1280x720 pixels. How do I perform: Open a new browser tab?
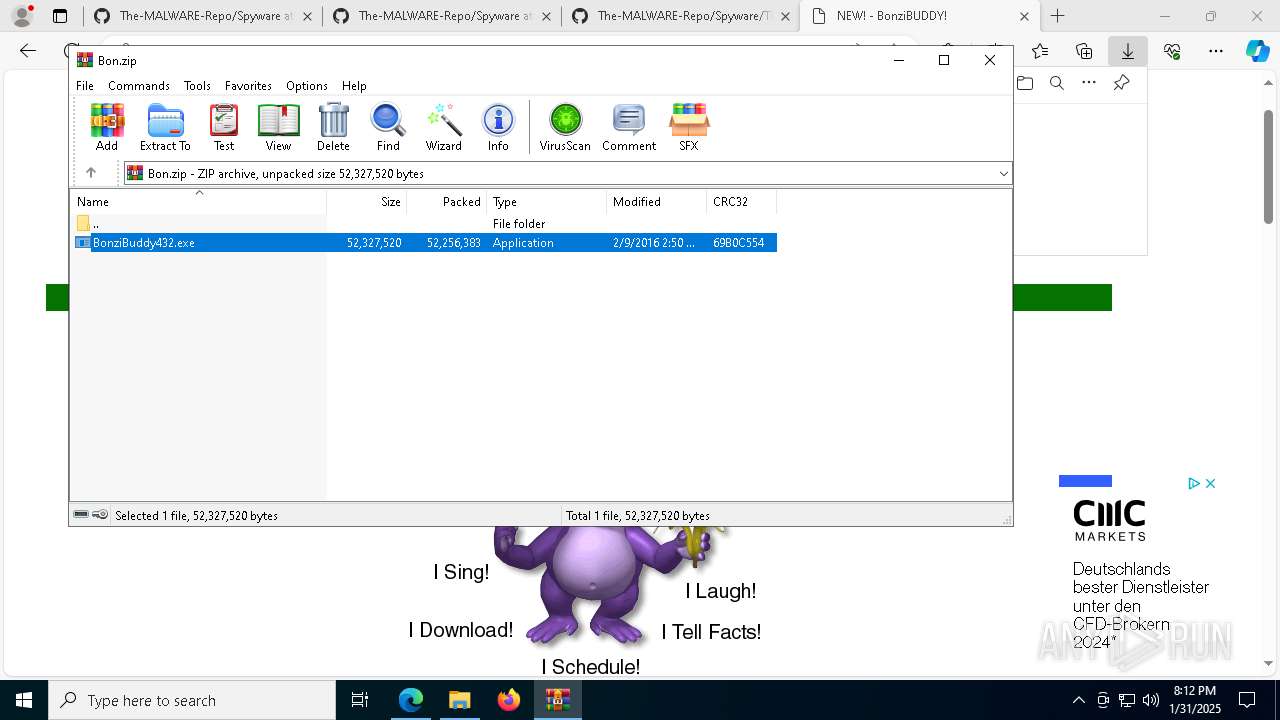click(1057, 16)
